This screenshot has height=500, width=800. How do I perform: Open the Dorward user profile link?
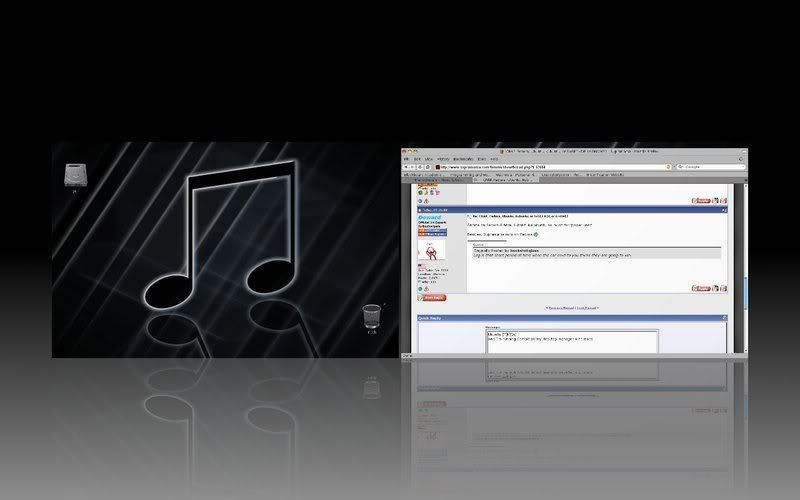click(x=430, y=217)
